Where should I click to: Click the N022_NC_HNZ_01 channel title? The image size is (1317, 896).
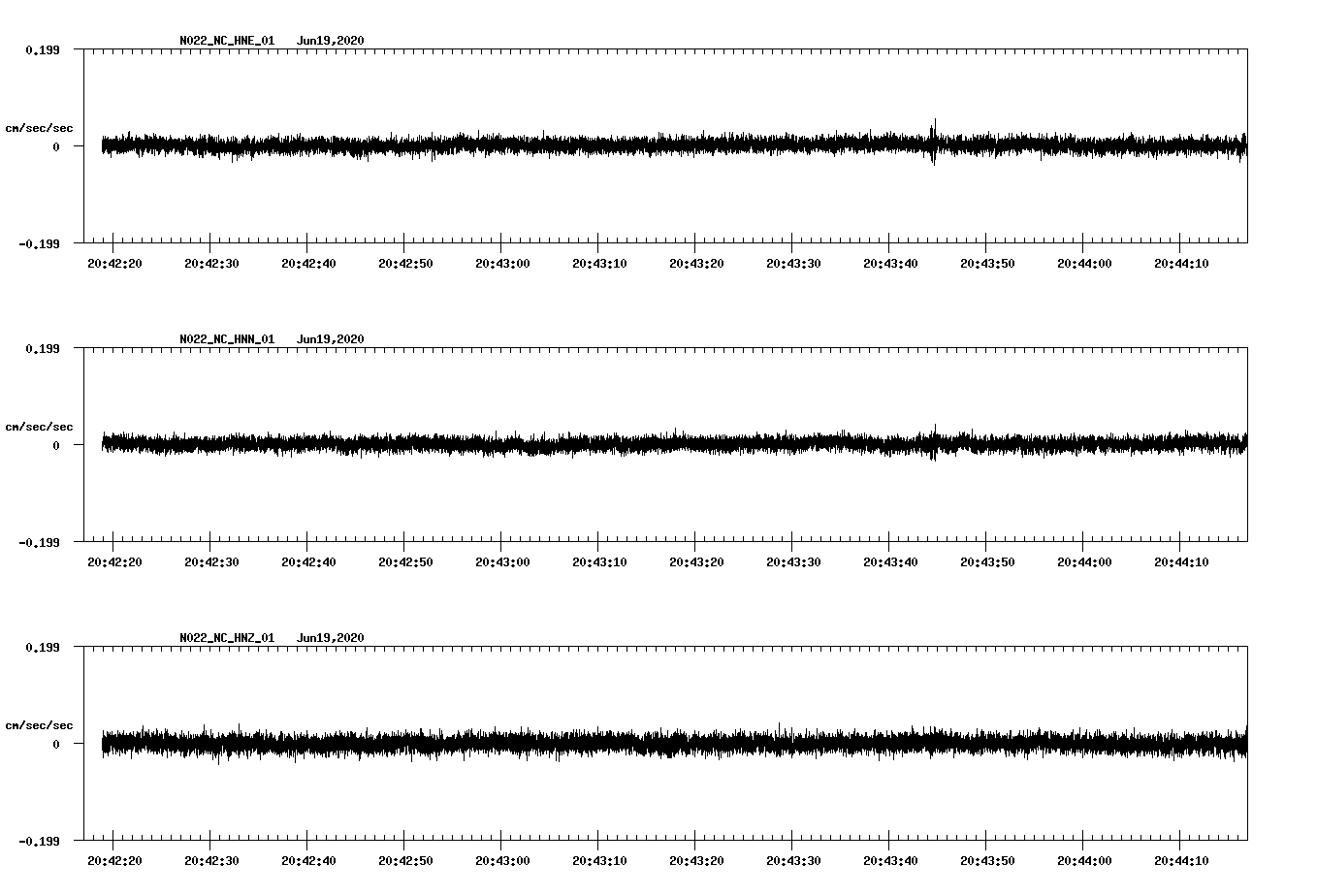[227, 638]
